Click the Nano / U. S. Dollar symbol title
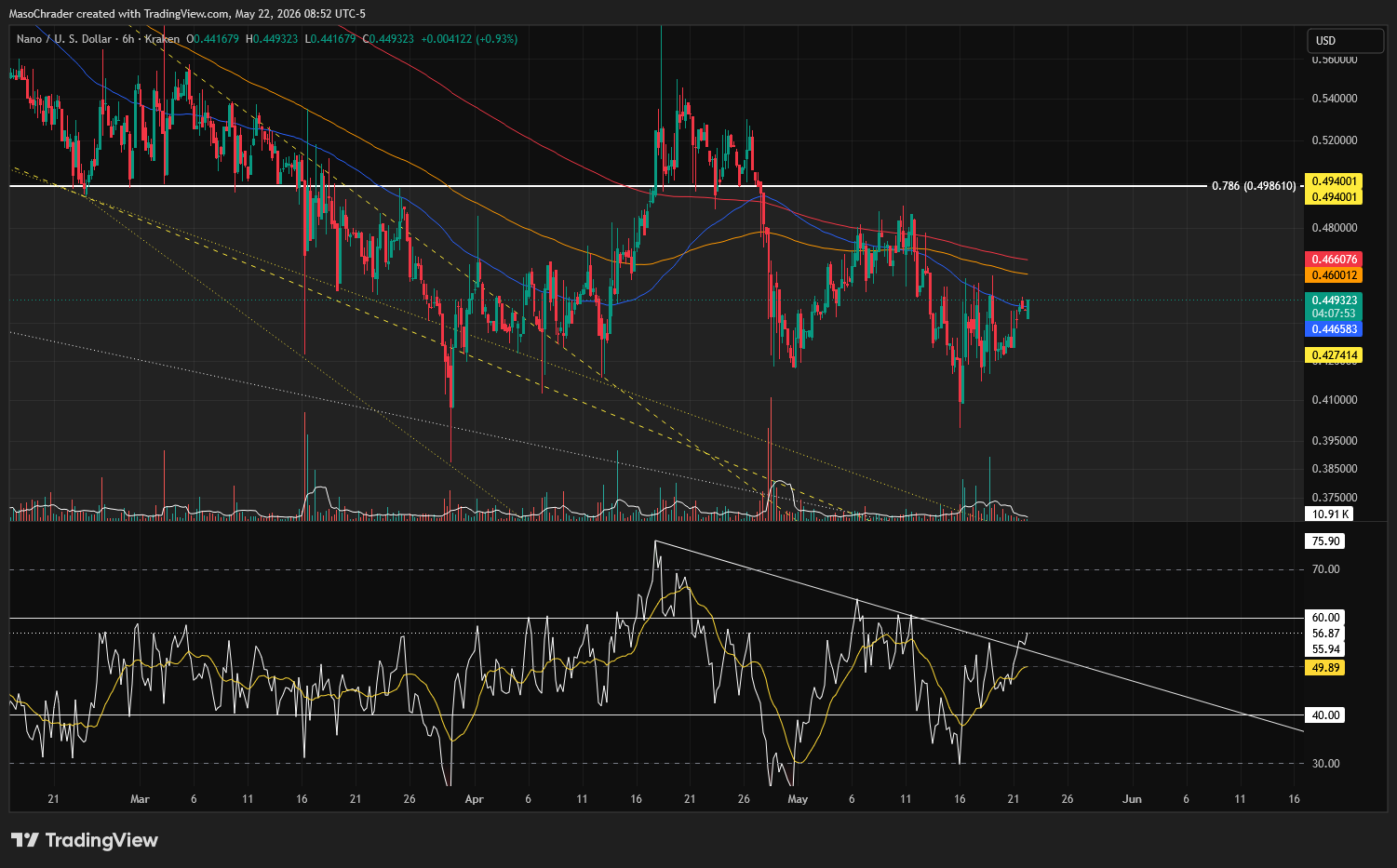Viewport: 1397px width, 868px height. click(x=63, y=39)
